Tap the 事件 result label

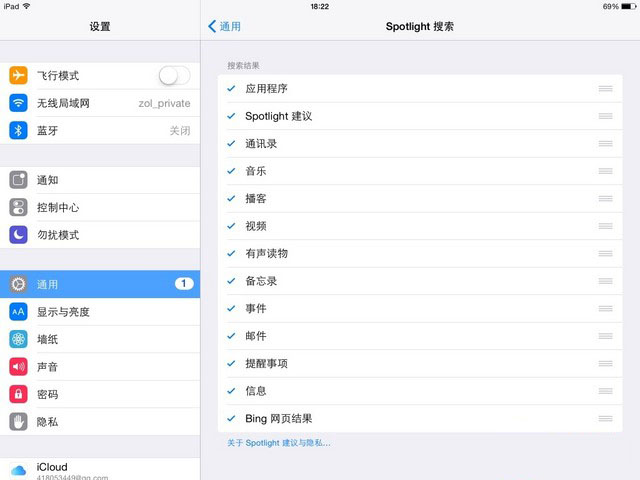tap(256, 309)
